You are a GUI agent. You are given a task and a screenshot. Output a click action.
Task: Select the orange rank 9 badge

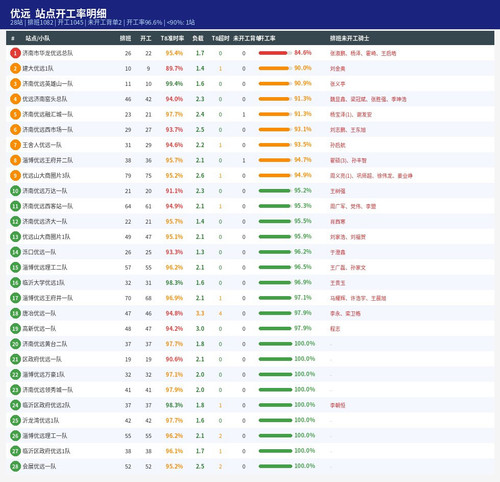[15, 175]
